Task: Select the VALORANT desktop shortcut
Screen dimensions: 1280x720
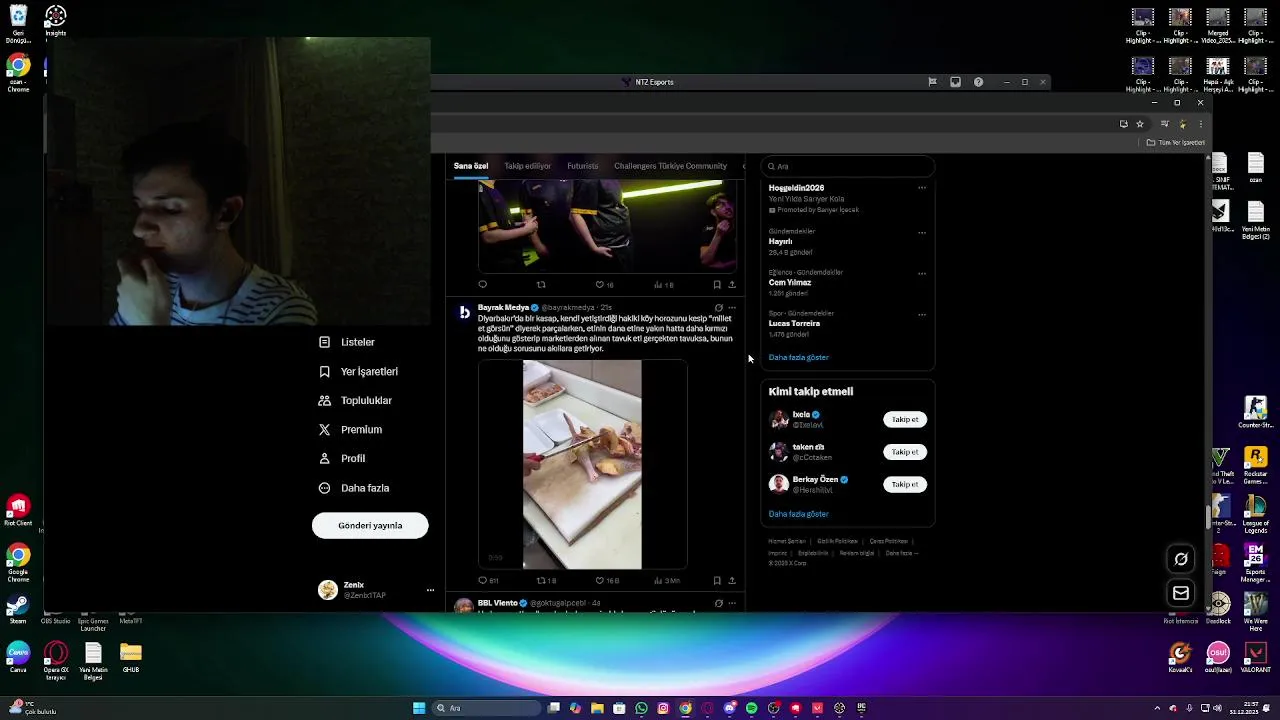Action: [1255, 658]
